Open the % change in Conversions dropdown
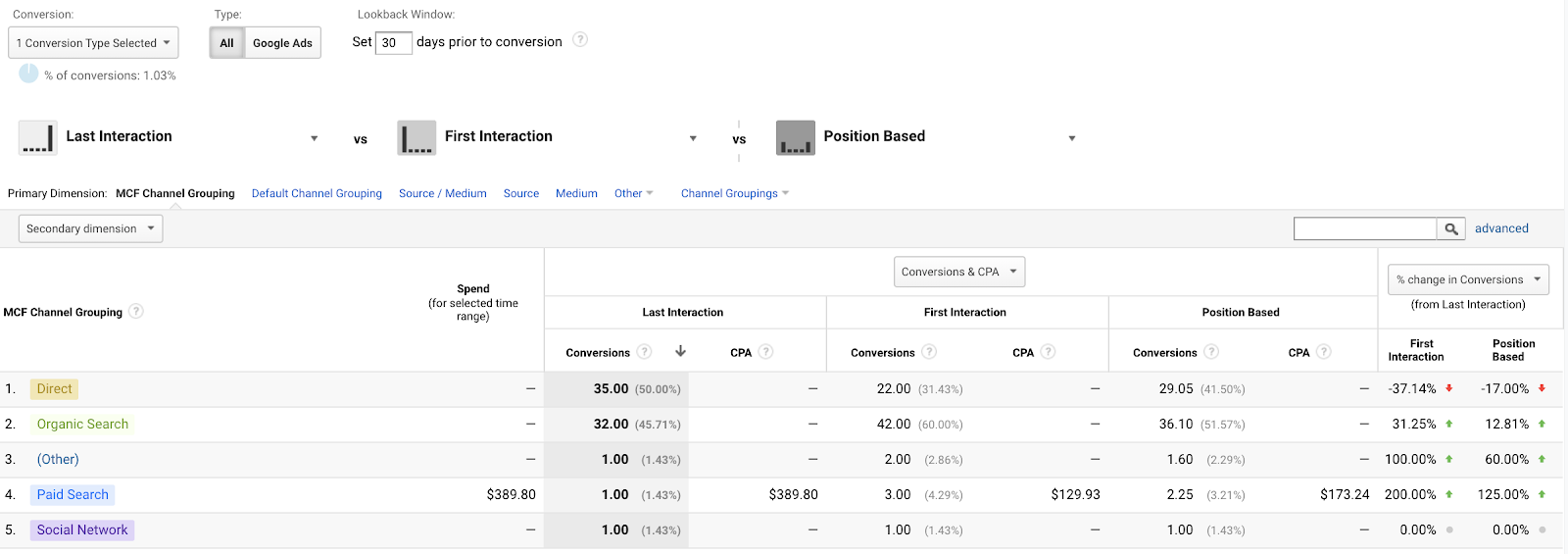Image resolution: width=1568 pixels, height=554 pixels. pos(1467,279)
